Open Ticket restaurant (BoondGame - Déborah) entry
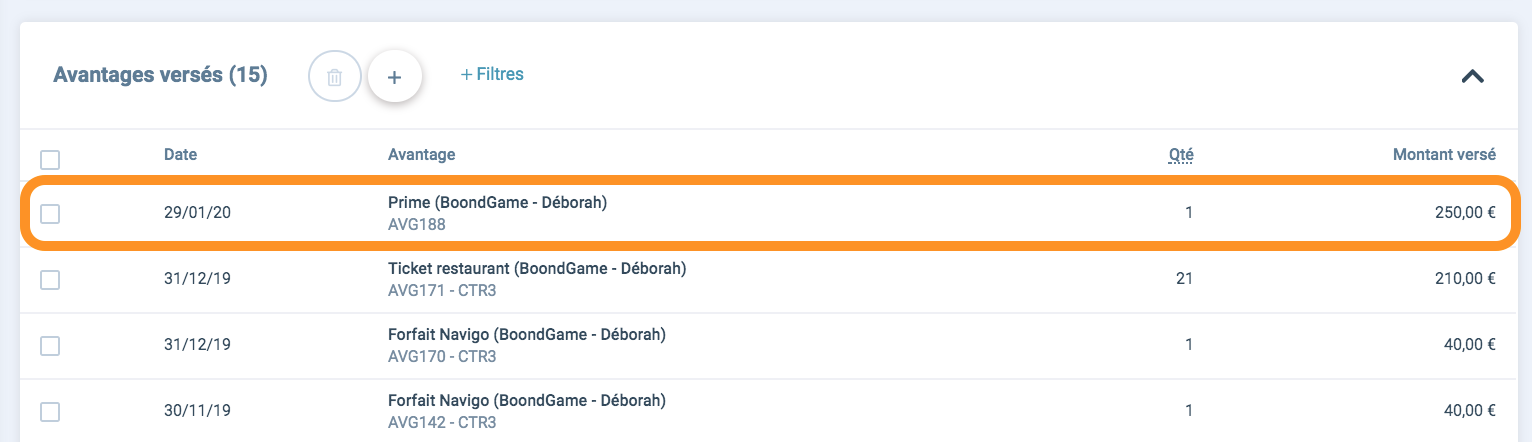The image size is (1532, 442). coord(537,269)
